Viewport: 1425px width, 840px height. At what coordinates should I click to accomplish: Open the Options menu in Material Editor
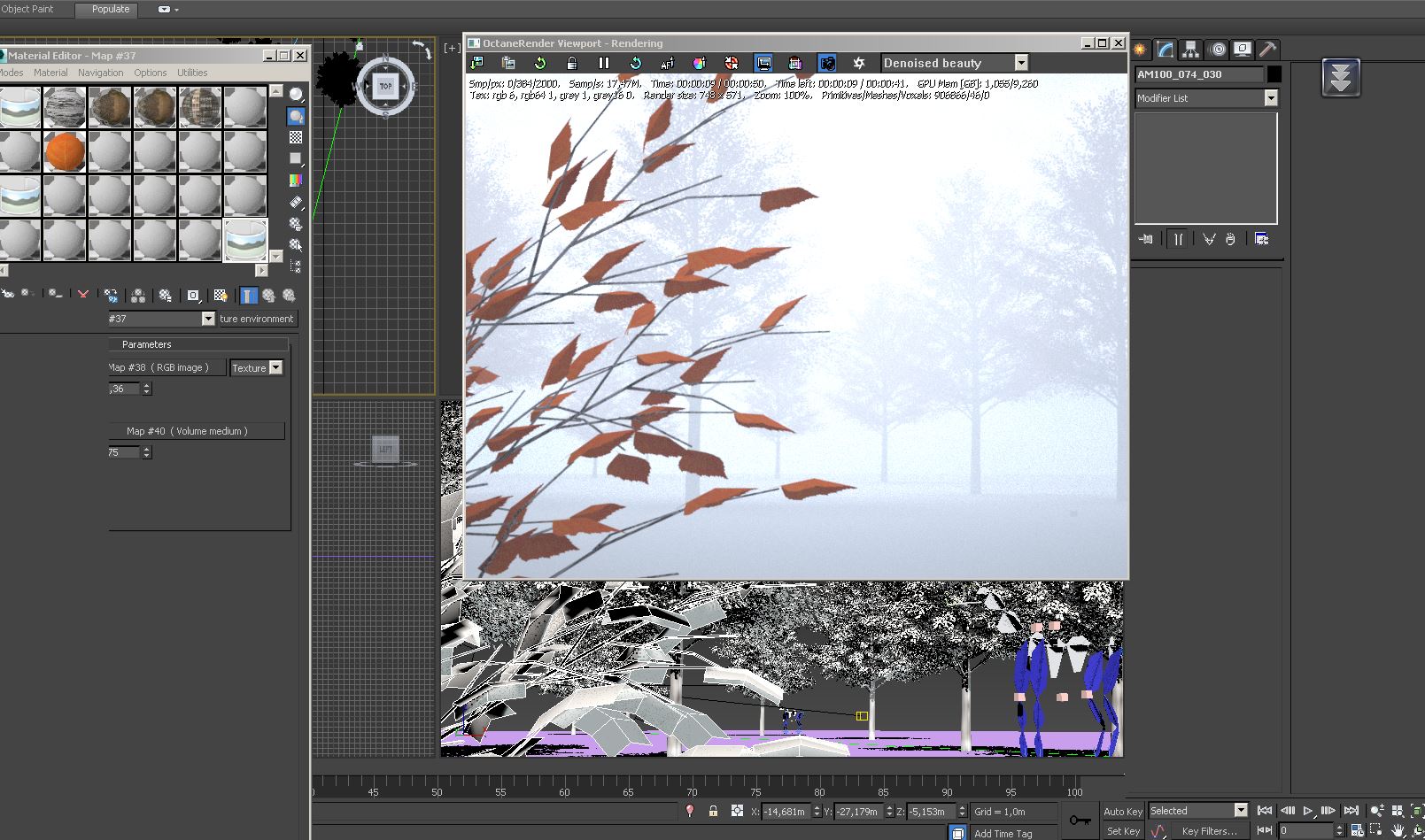pyautogui.click(x=150, y=73)
